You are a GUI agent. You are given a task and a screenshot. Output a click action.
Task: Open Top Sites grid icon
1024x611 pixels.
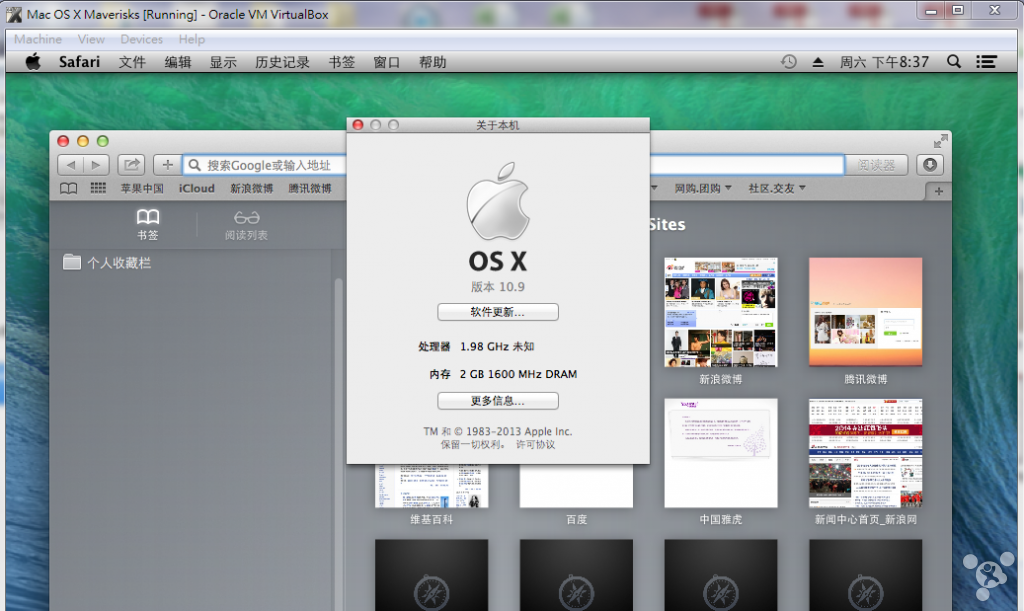pos(98,189)
